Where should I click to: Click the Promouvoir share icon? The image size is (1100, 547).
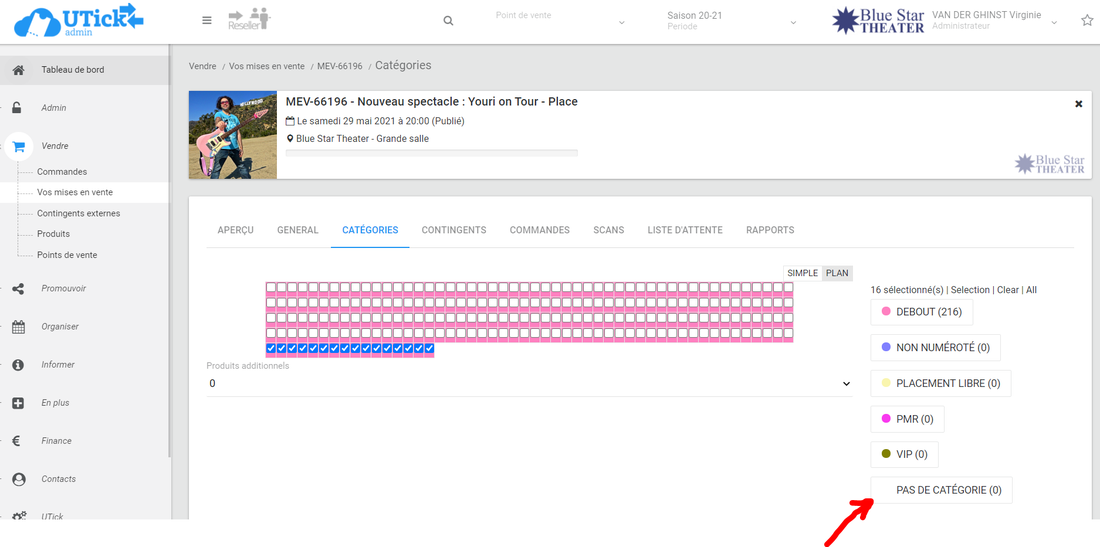18,289
